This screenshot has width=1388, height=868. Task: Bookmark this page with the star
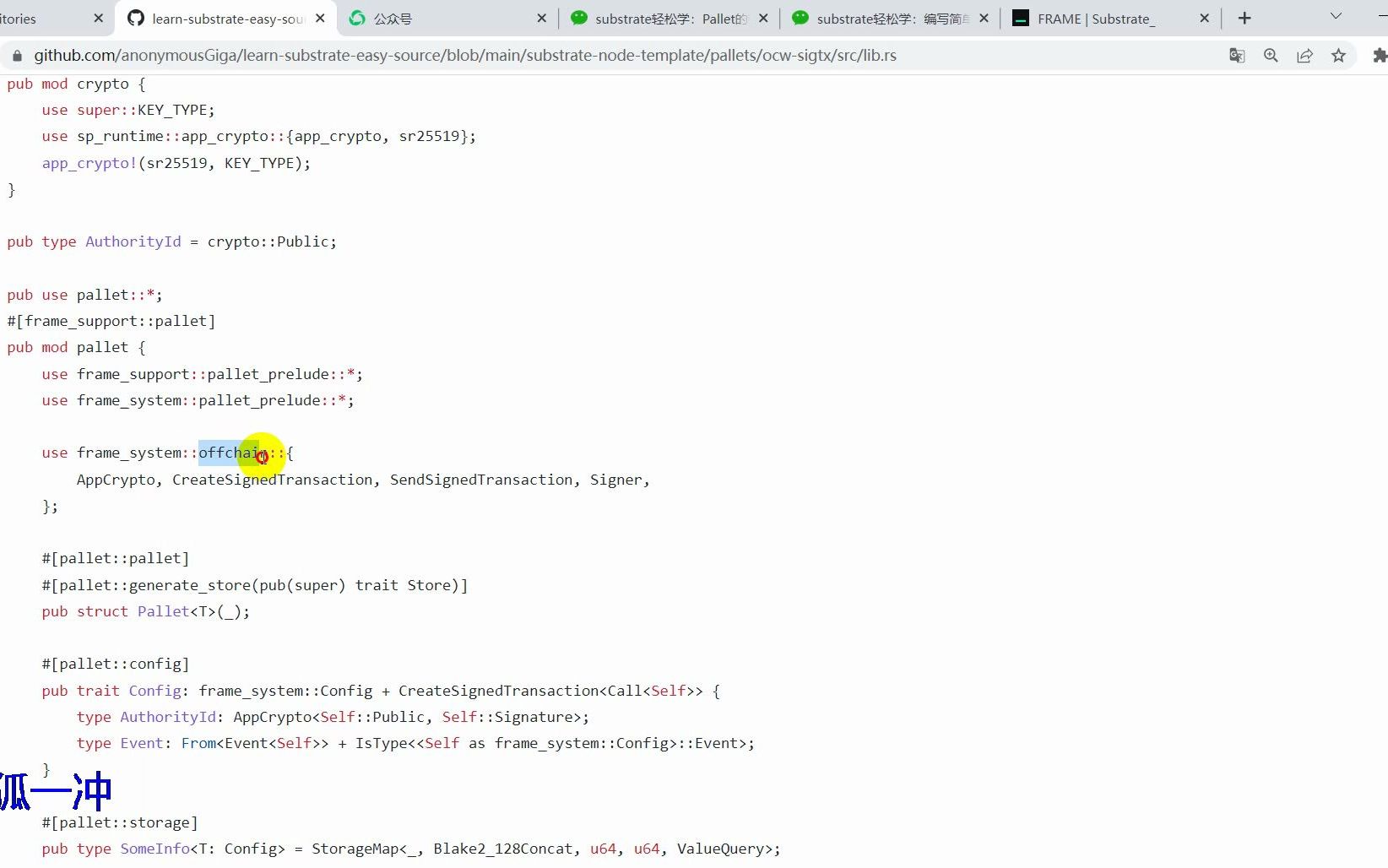(x=1338, y=56)
